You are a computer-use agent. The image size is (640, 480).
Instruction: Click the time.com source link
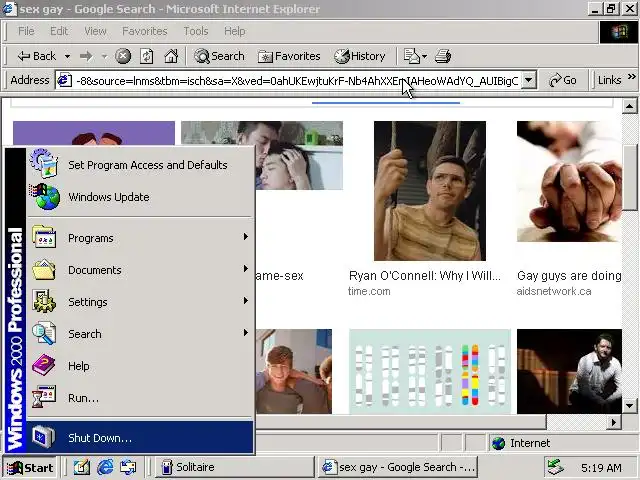tap(369, 291)
